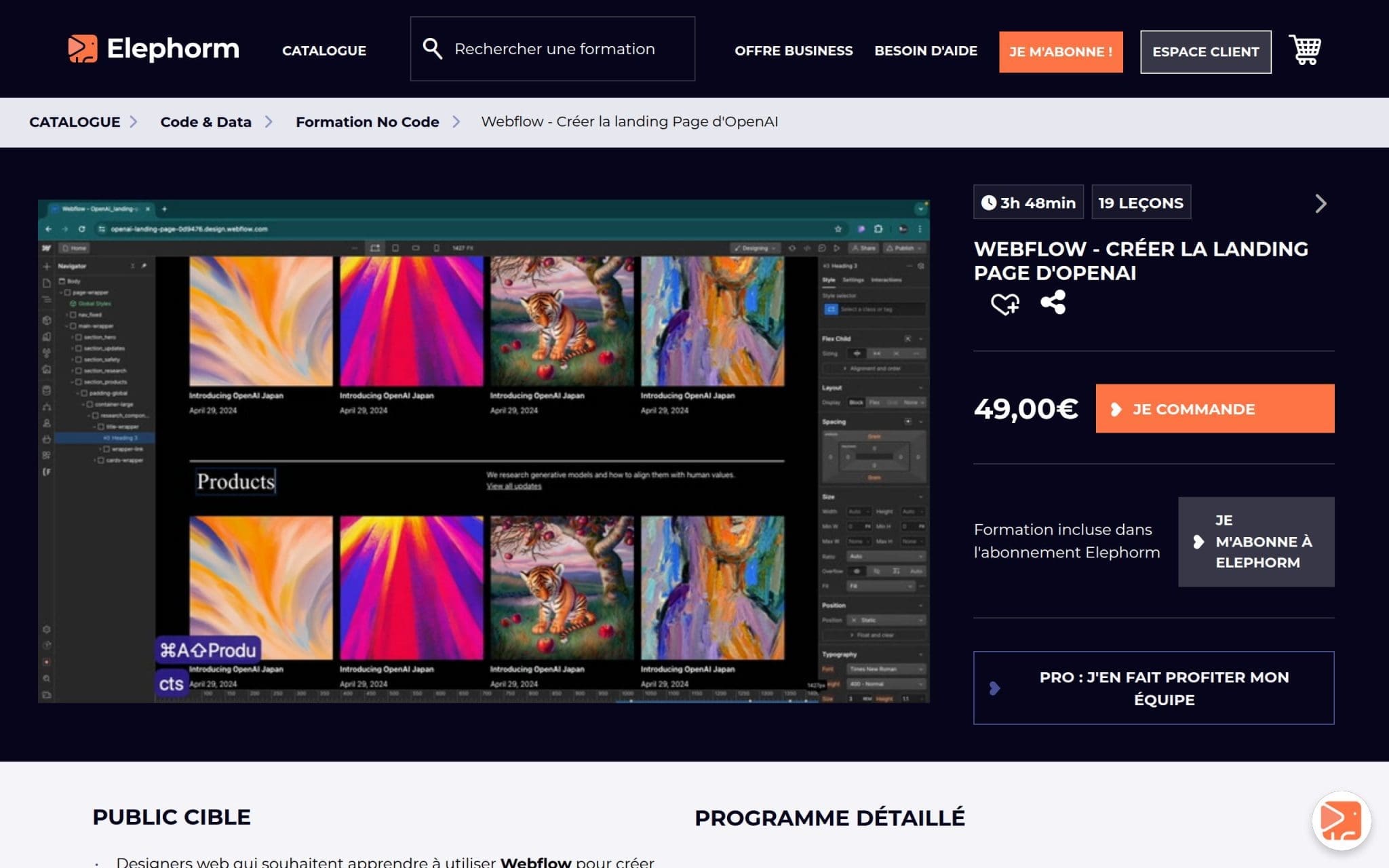Click JE M'ABONNE À ELEPHORM button

coord(1256,542)
